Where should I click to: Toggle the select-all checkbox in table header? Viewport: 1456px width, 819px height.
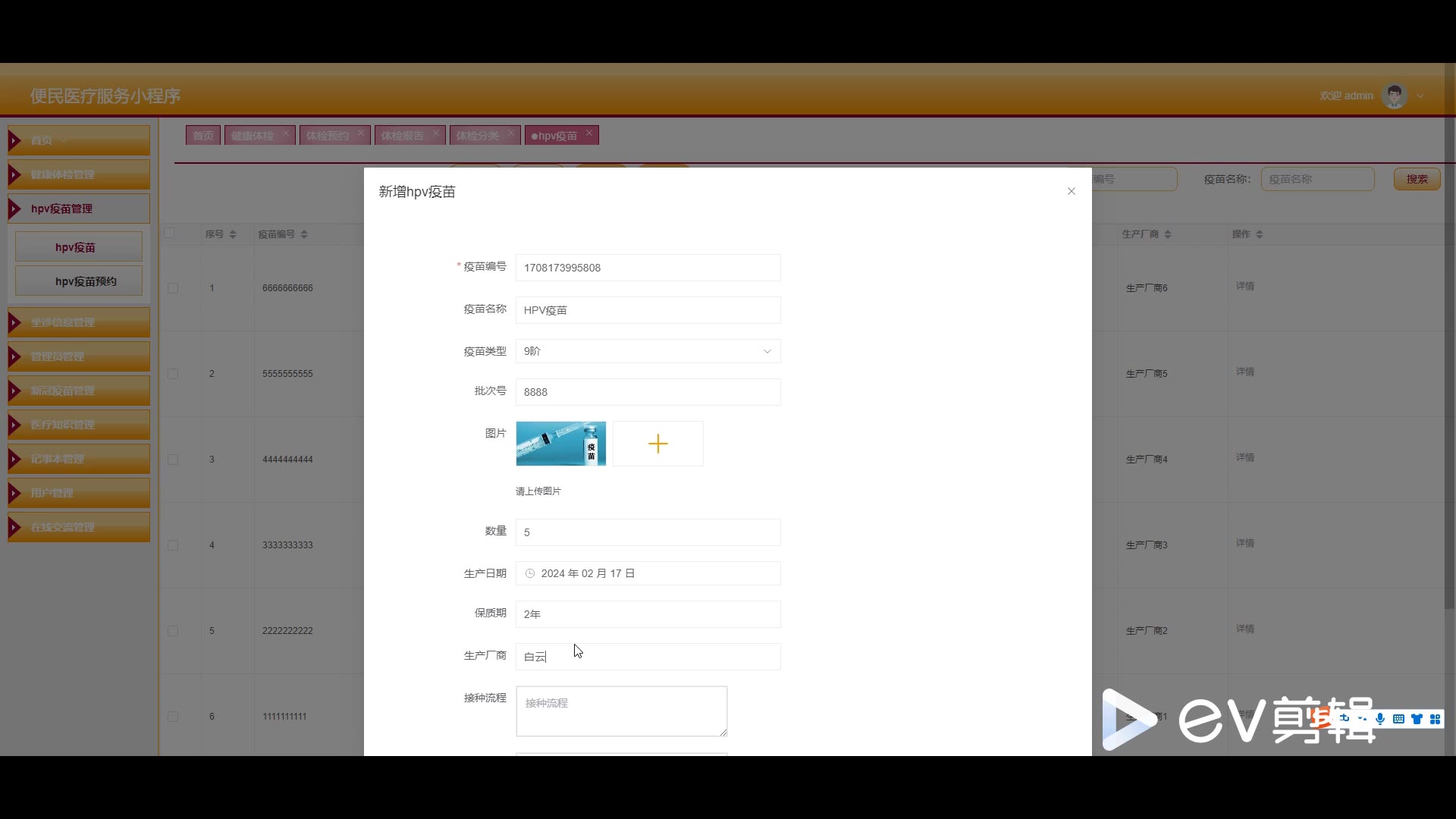[x=170, y=234]
